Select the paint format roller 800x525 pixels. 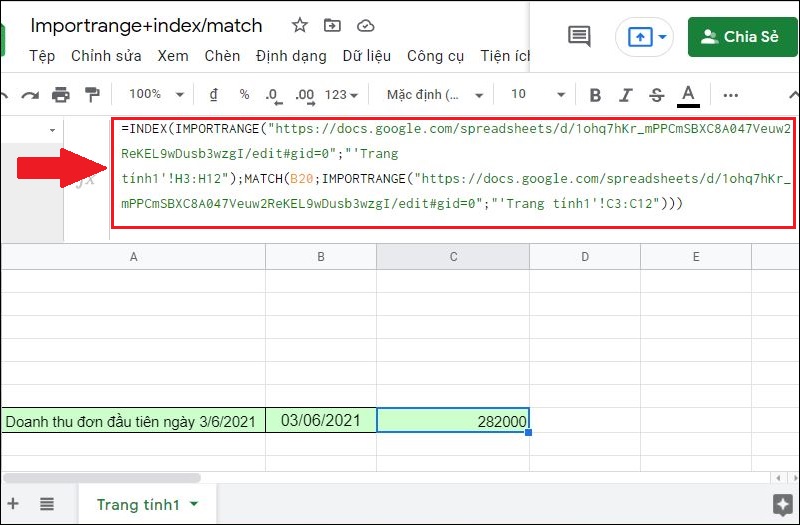pyautogui.click(x=92, y=95)
